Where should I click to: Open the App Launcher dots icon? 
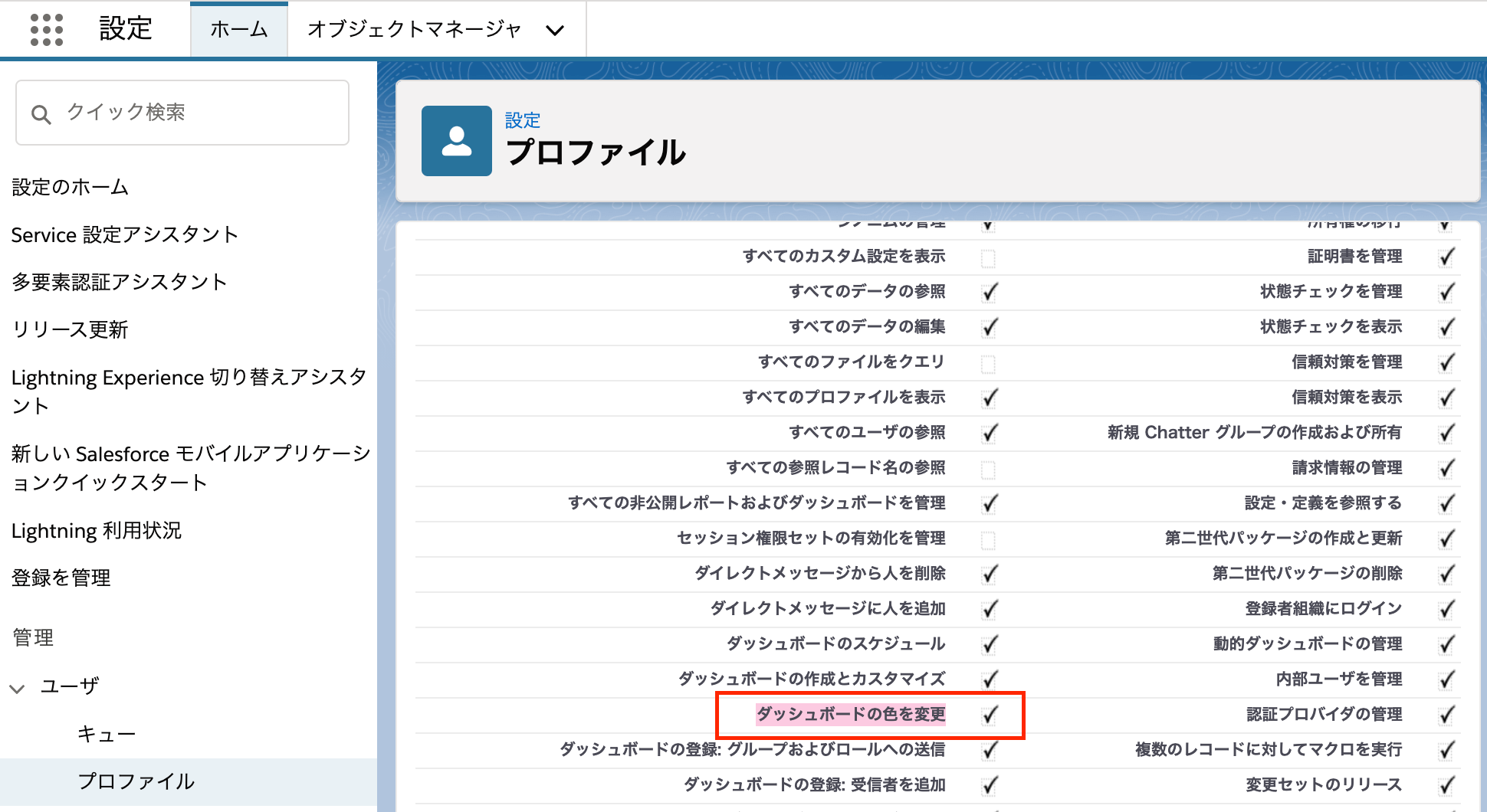pyautogui.click(x=46, y=30)
